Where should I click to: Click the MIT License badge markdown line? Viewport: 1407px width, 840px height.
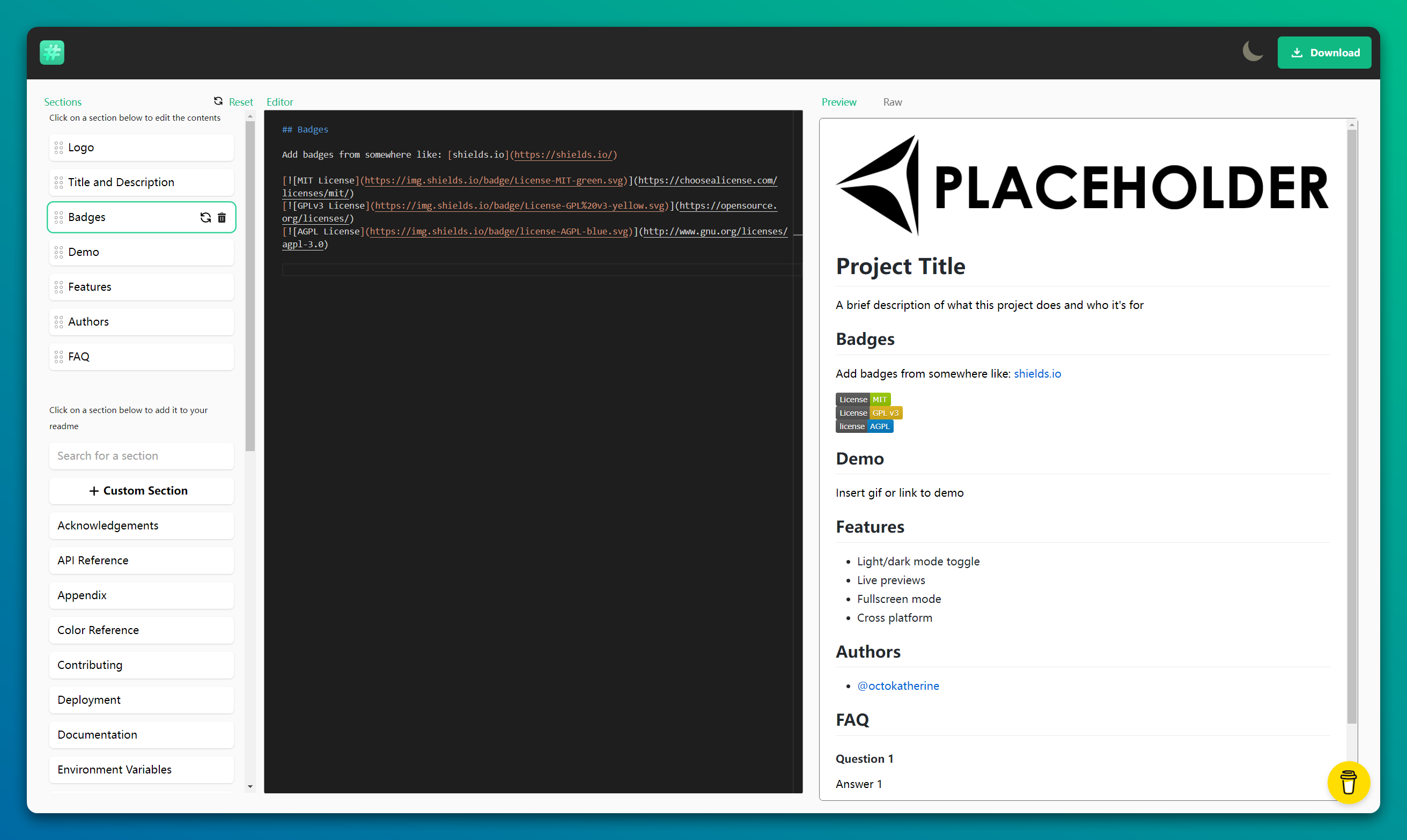(x=530, y=187)
